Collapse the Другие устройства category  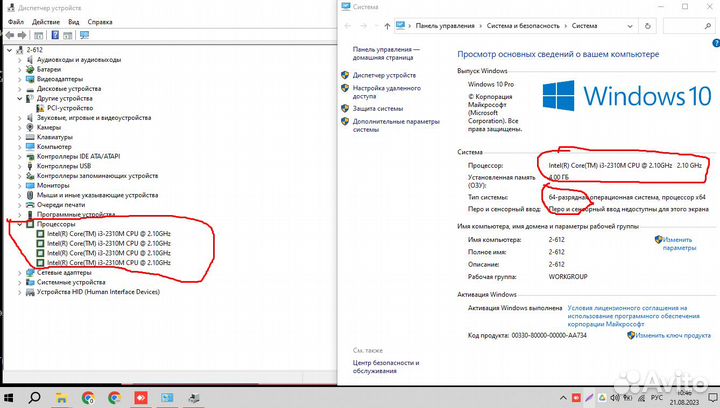coord(20,98)
